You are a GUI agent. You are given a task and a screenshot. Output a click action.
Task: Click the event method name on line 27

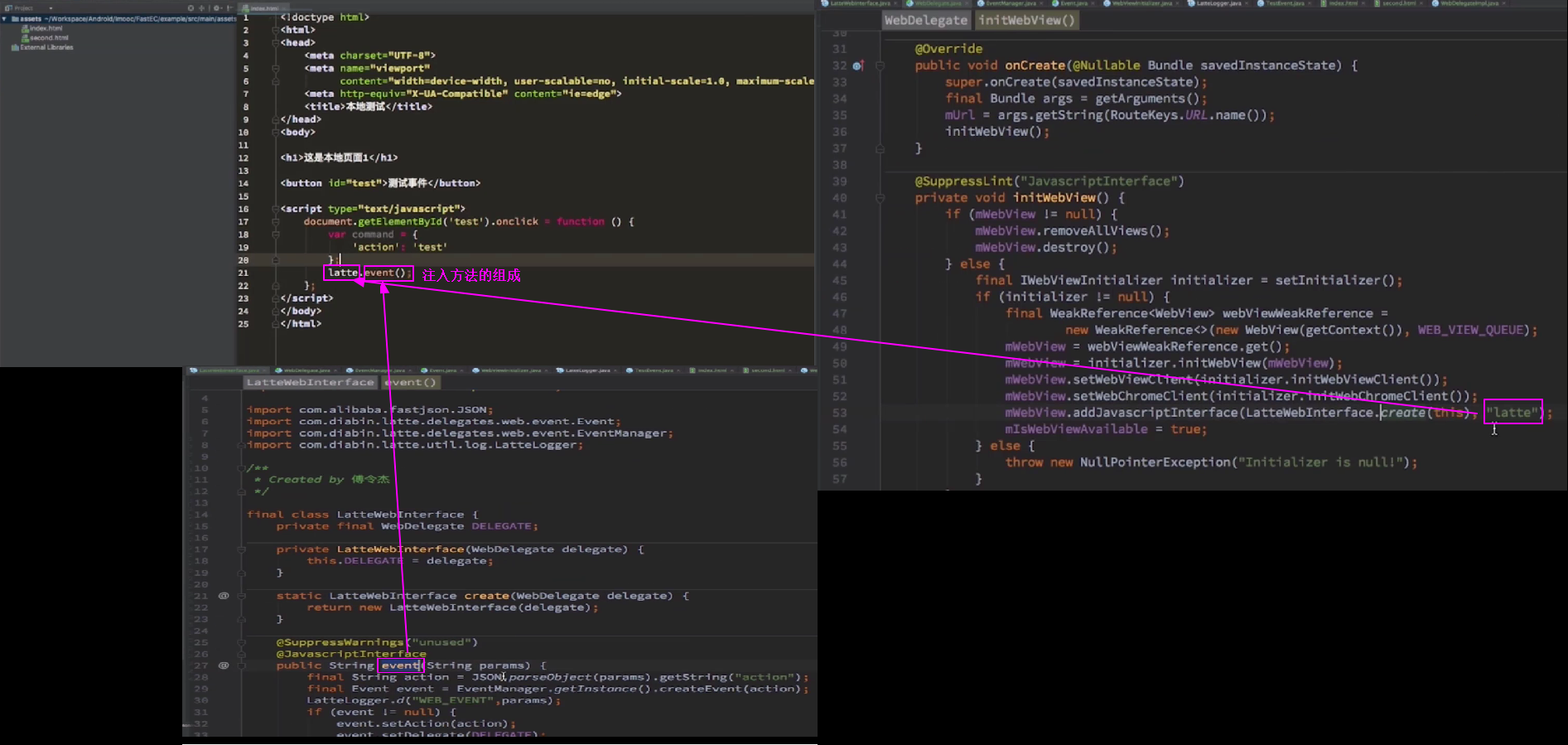[x=400, y=665]
